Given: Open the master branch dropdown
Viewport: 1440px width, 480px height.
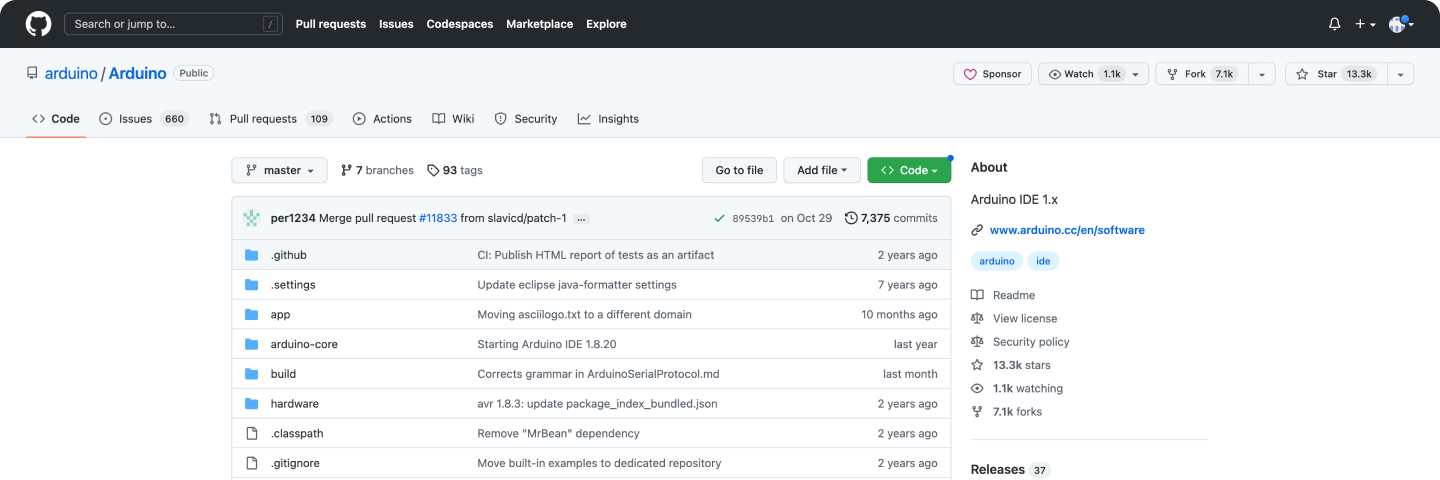Looking at the screenshot, I should 279,171.
